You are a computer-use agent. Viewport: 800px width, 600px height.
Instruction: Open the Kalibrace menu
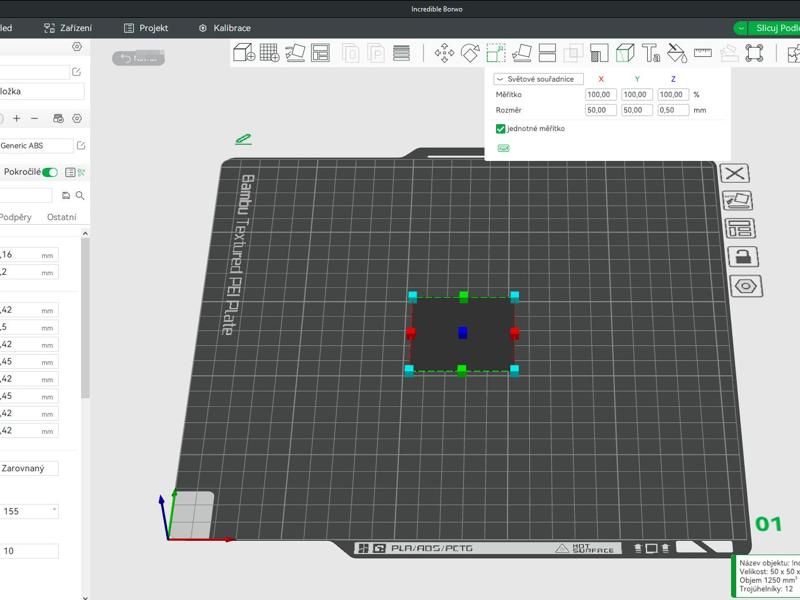[x=224, y=28]
